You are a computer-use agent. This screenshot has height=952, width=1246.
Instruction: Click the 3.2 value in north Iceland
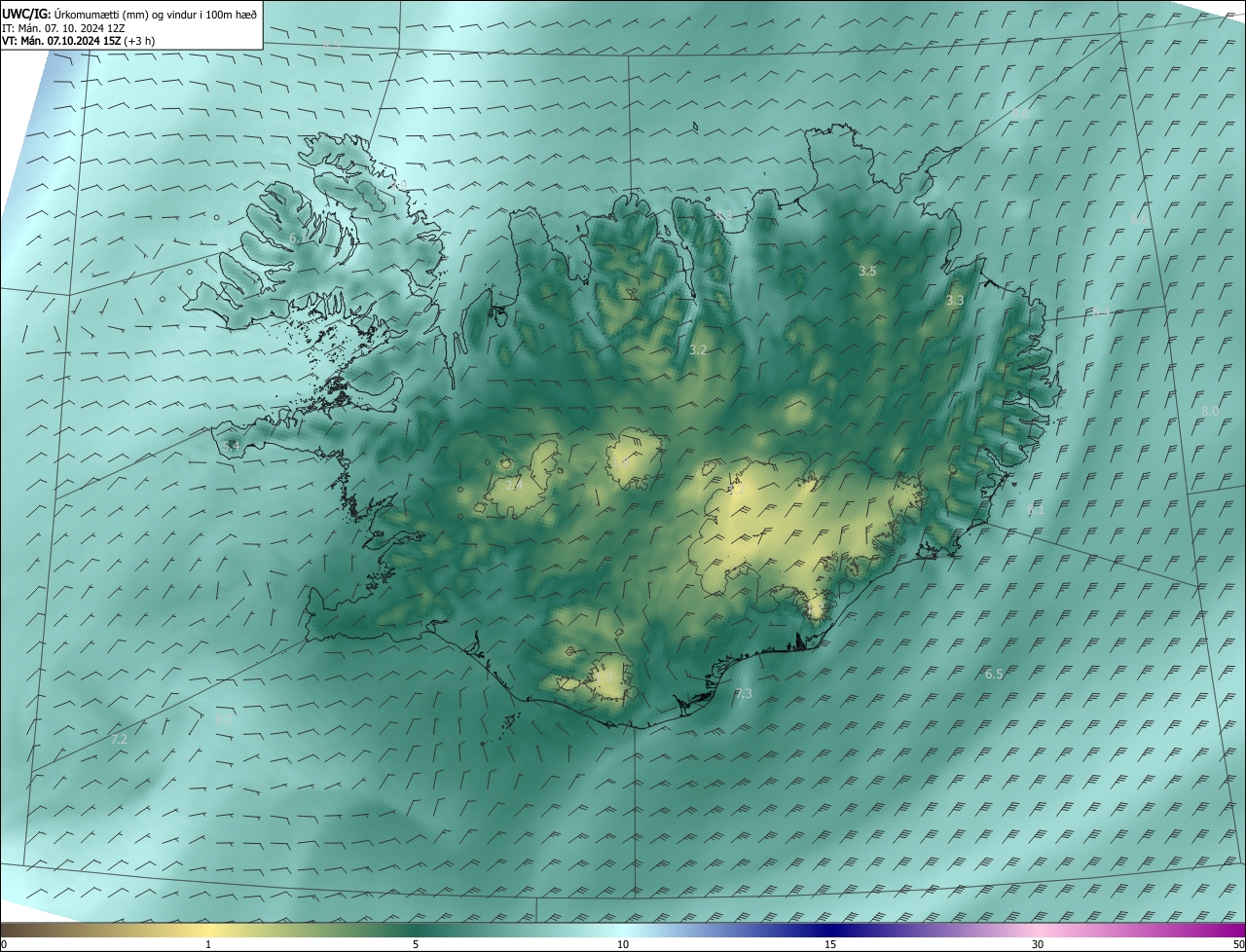[698, 349]
